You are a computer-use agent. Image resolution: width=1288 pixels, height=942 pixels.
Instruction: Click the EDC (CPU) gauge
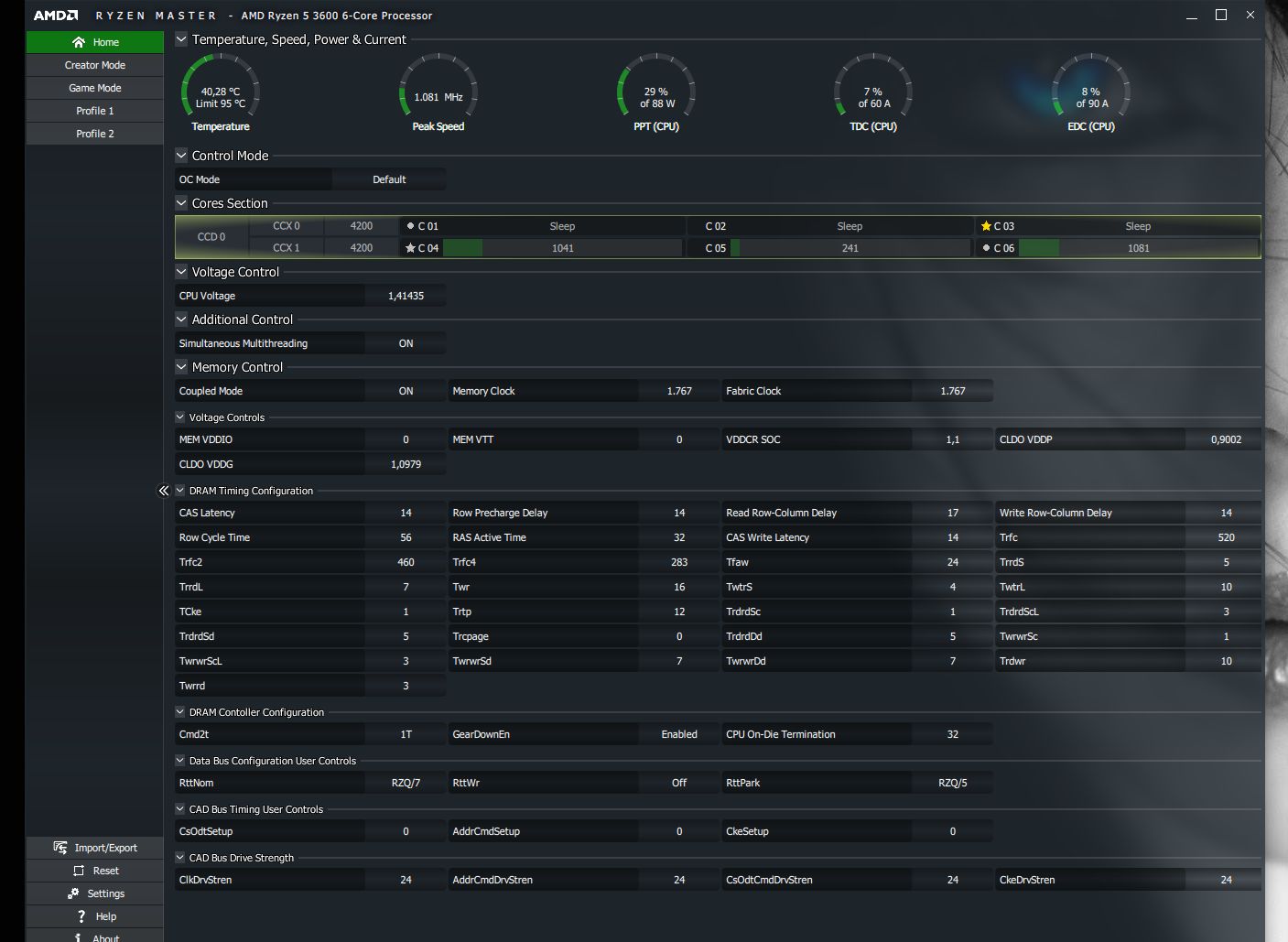tap(1091, 93)
